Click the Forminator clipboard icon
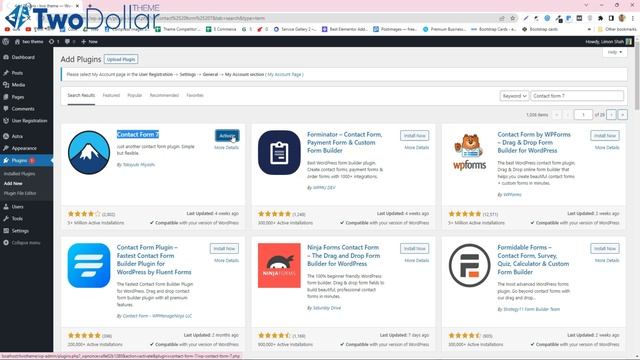The width and height of the screenshot is (640, 360). (279, 153)
